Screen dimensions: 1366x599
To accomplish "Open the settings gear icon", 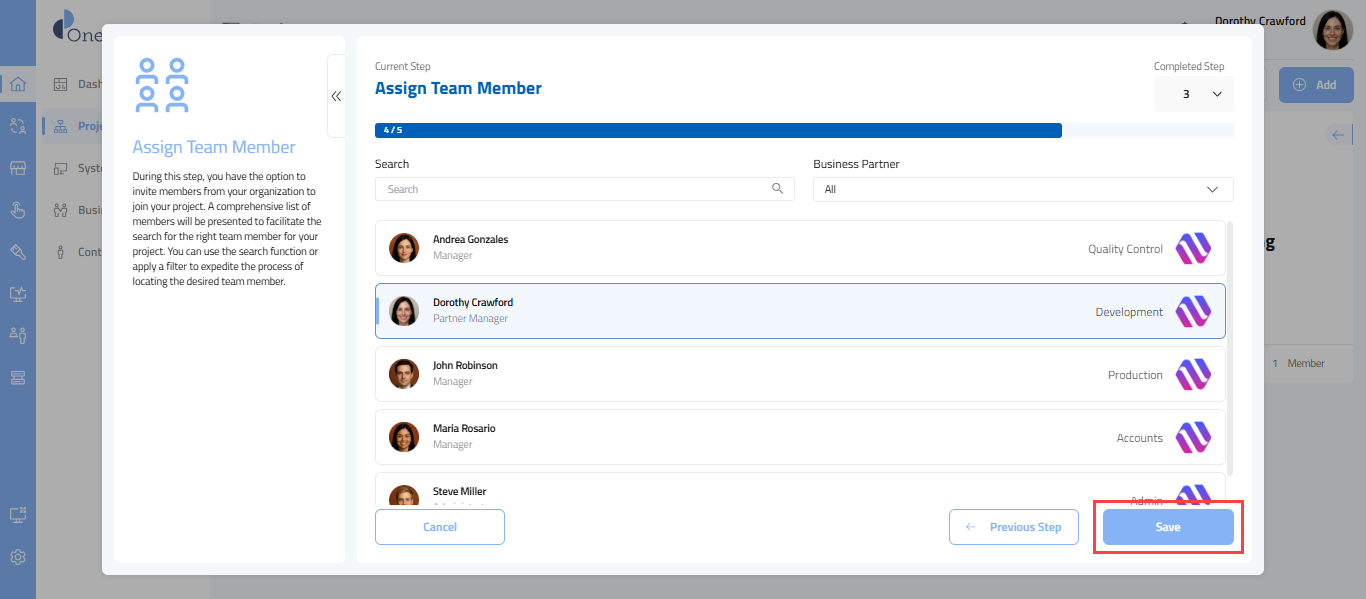I will [x=17, y=557].
